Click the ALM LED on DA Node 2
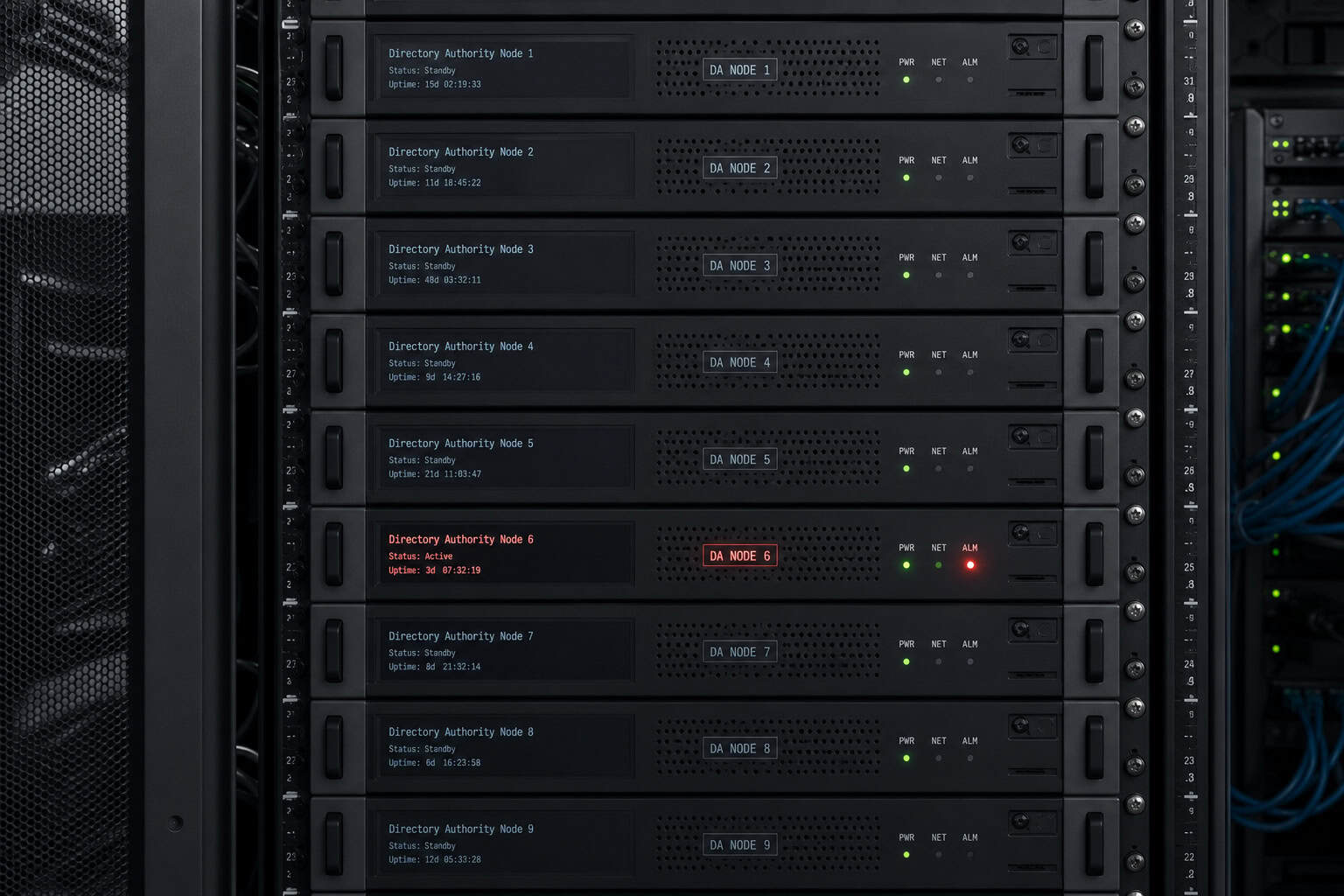The height and width of the screenshot is (896, 1344). [970, 178]
